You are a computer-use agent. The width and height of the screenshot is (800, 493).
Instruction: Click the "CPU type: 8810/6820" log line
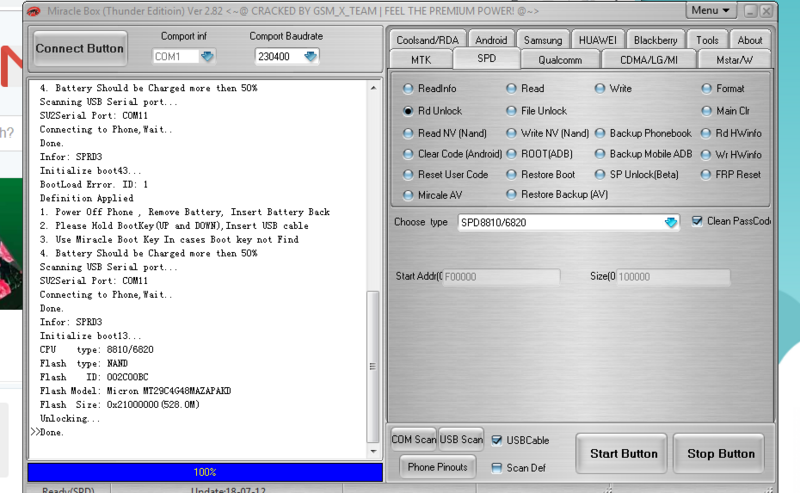96,350
